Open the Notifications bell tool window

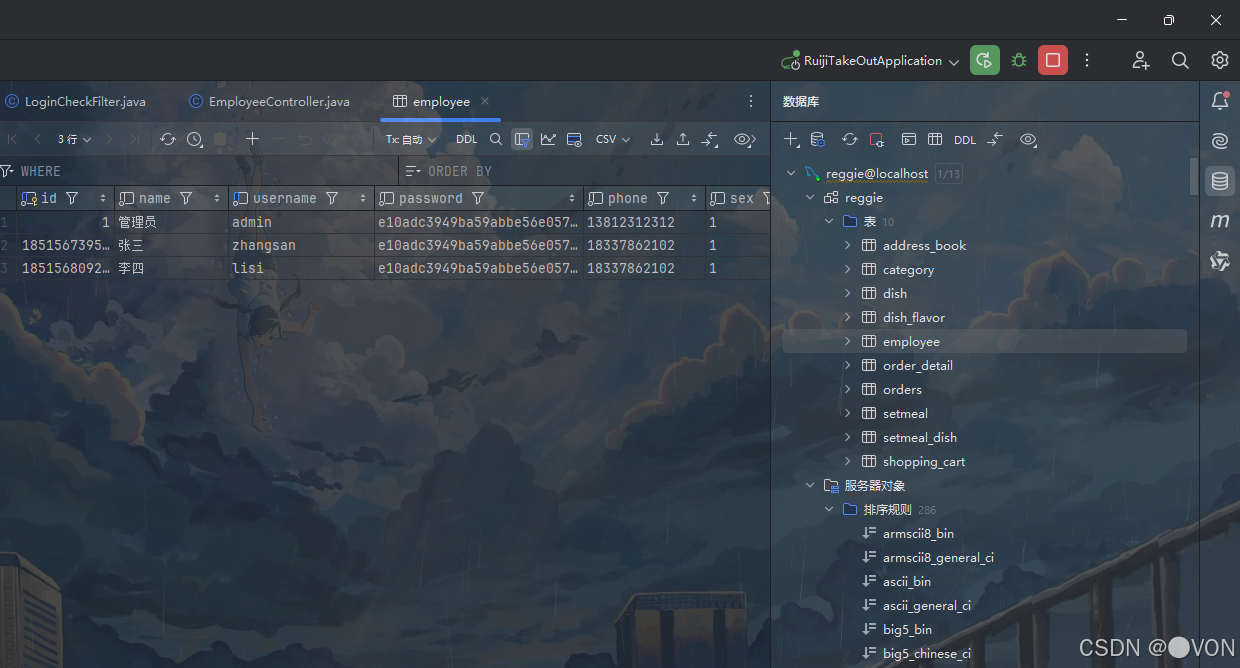[1220, 101]
